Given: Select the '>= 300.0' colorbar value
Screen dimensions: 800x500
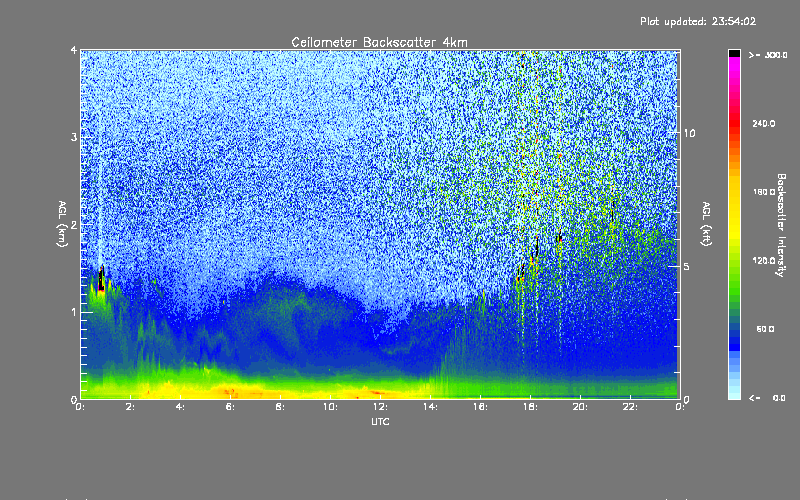Looking at the screenshot, I should point(768,55).
